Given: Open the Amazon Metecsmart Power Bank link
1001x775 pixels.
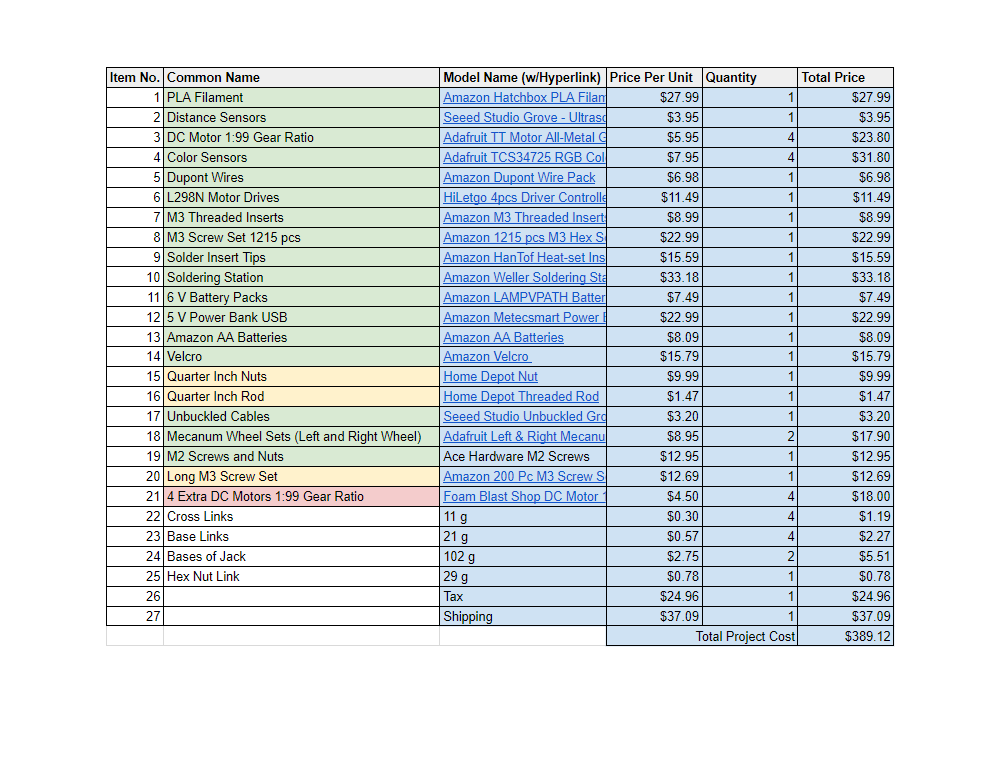Looking at the screenshot, I should (x=524, y=317).
